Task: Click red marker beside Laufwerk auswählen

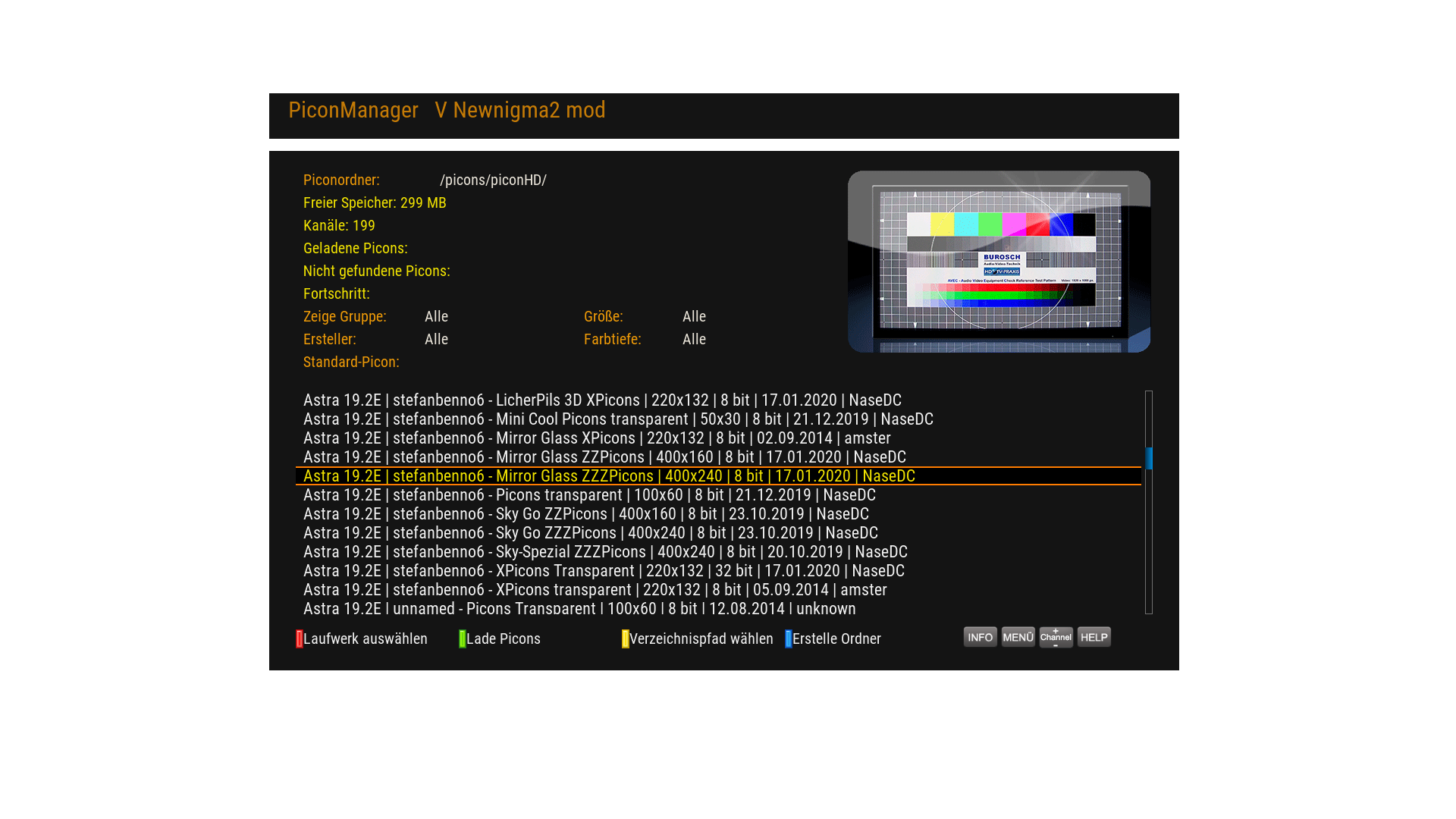Action: [x=300, y=639]
